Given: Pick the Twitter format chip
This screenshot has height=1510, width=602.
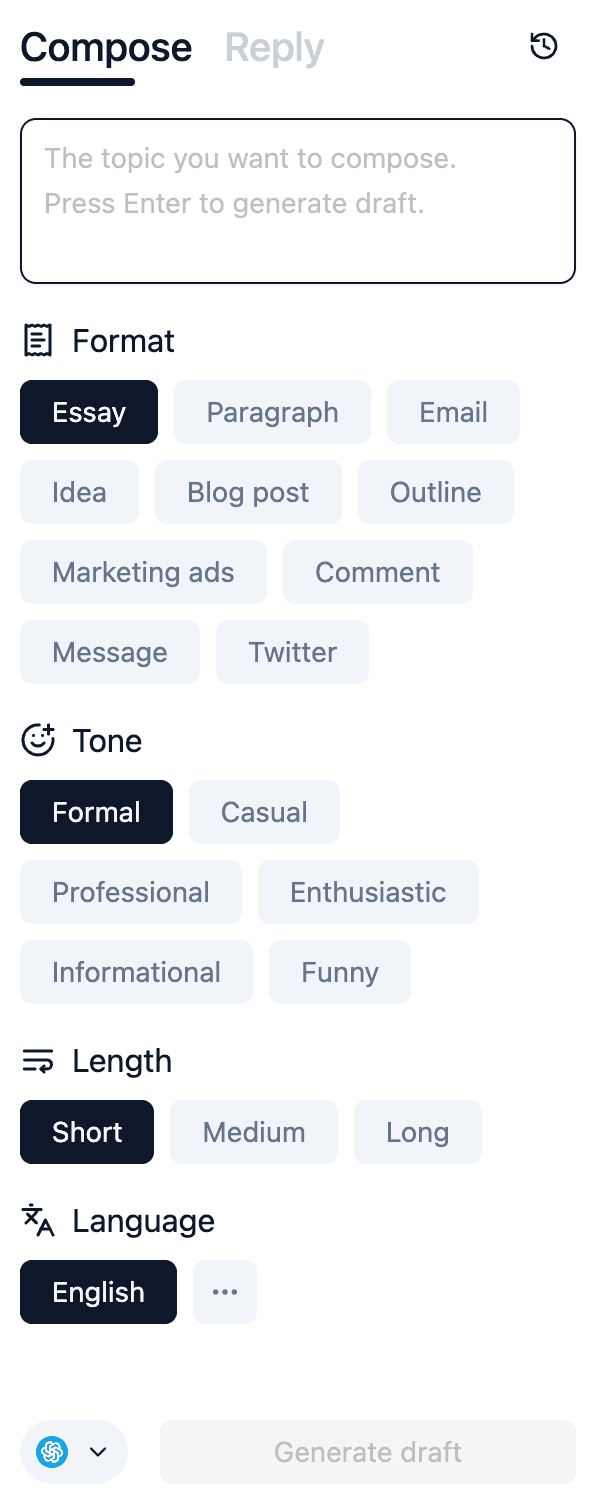Looking at the screenshot, I should 292,652.
